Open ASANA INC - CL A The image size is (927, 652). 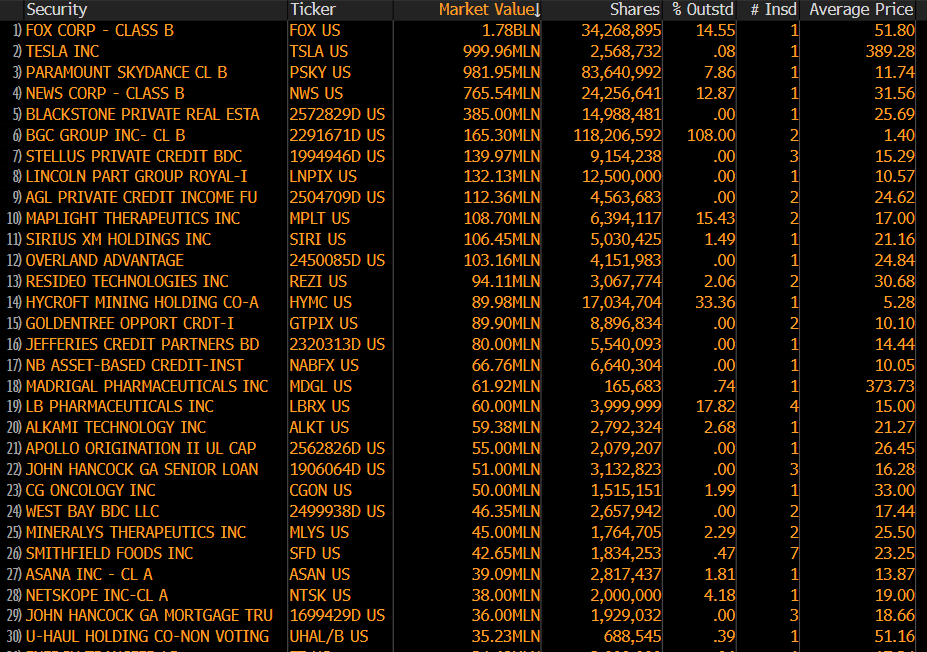tap(89, 575)
